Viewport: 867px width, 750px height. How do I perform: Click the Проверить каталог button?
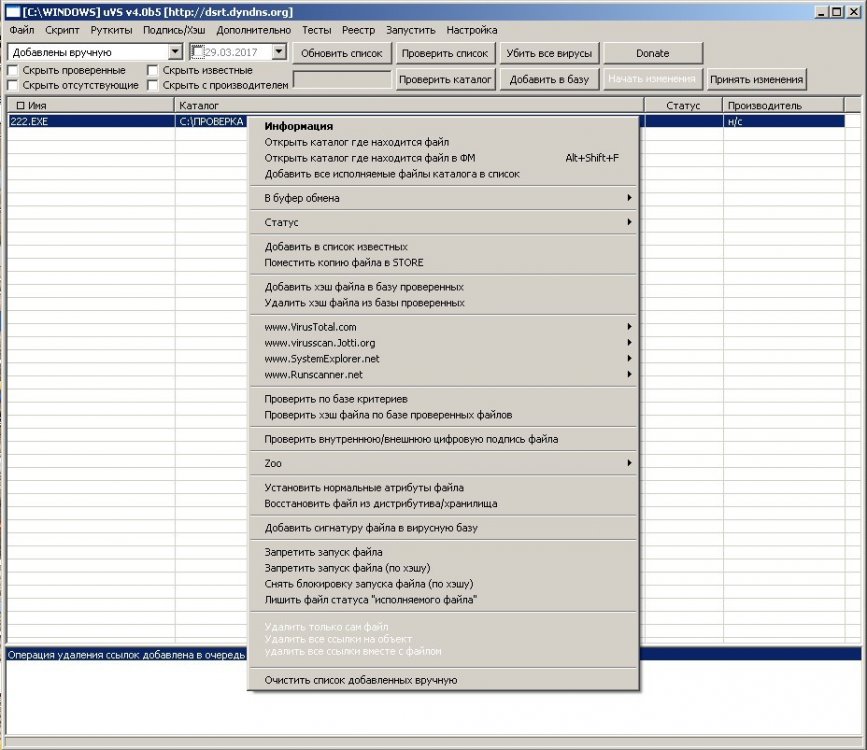[445, 80]
